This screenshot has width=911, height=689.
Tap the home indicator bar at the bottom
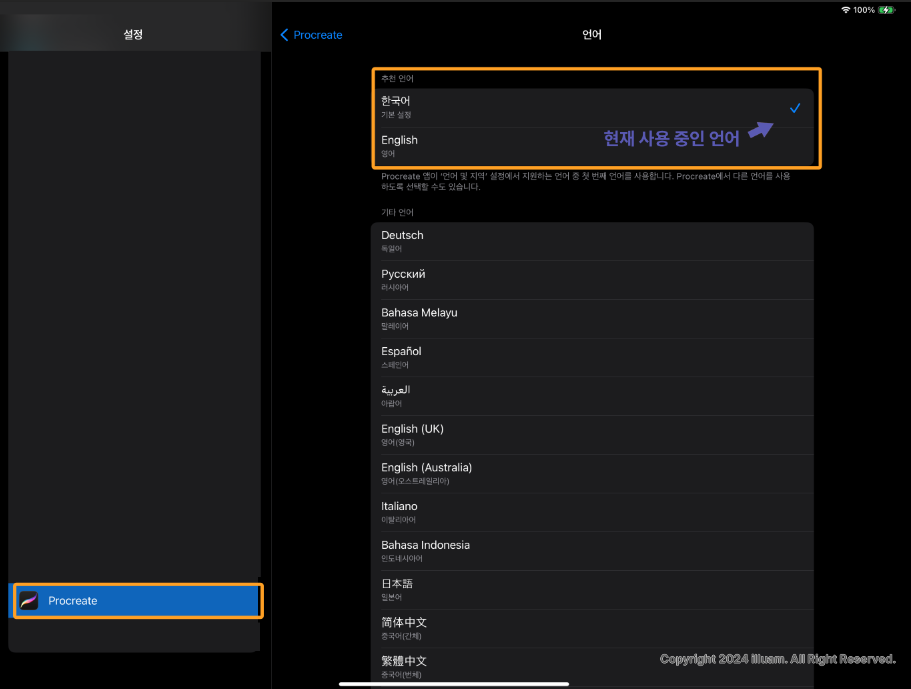click(454, 684)
